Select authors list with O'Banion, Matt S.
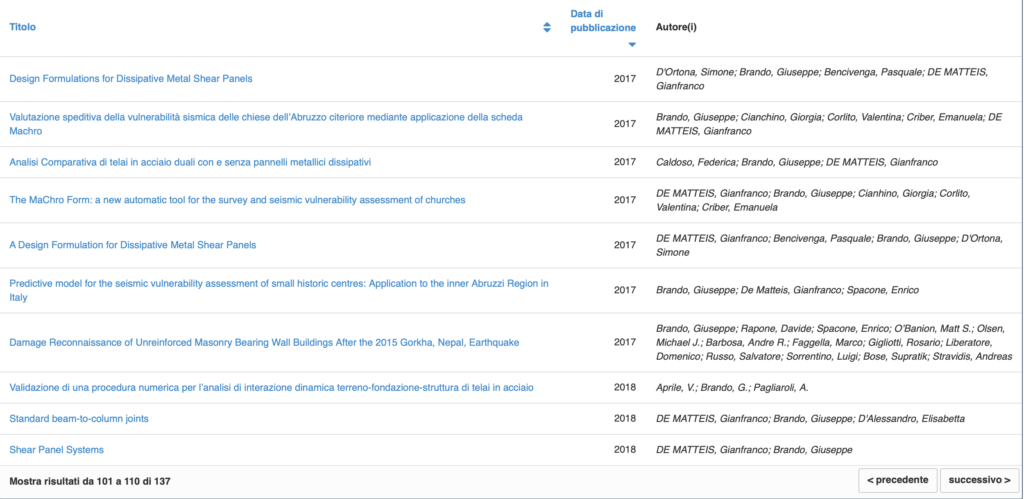 tap(834, 342)
